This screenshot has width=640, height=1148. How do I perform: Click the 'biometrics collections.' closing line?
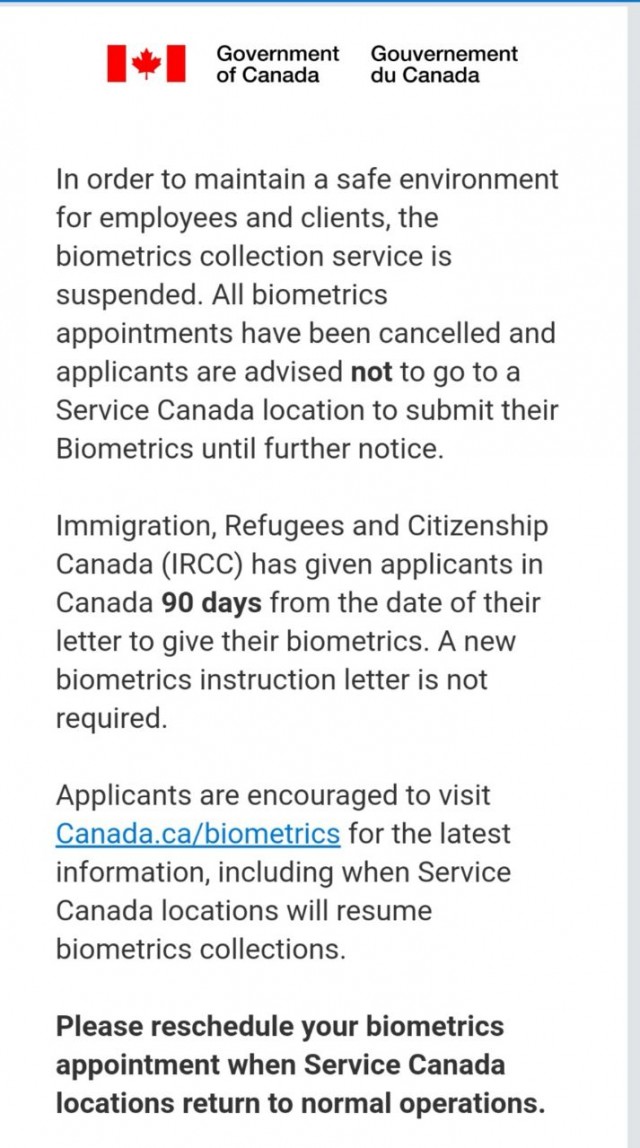tap(200, 950)
